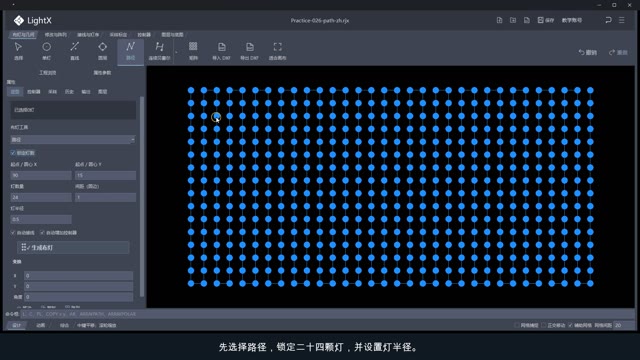Click the command line input bar

click(x=327, y=314)
